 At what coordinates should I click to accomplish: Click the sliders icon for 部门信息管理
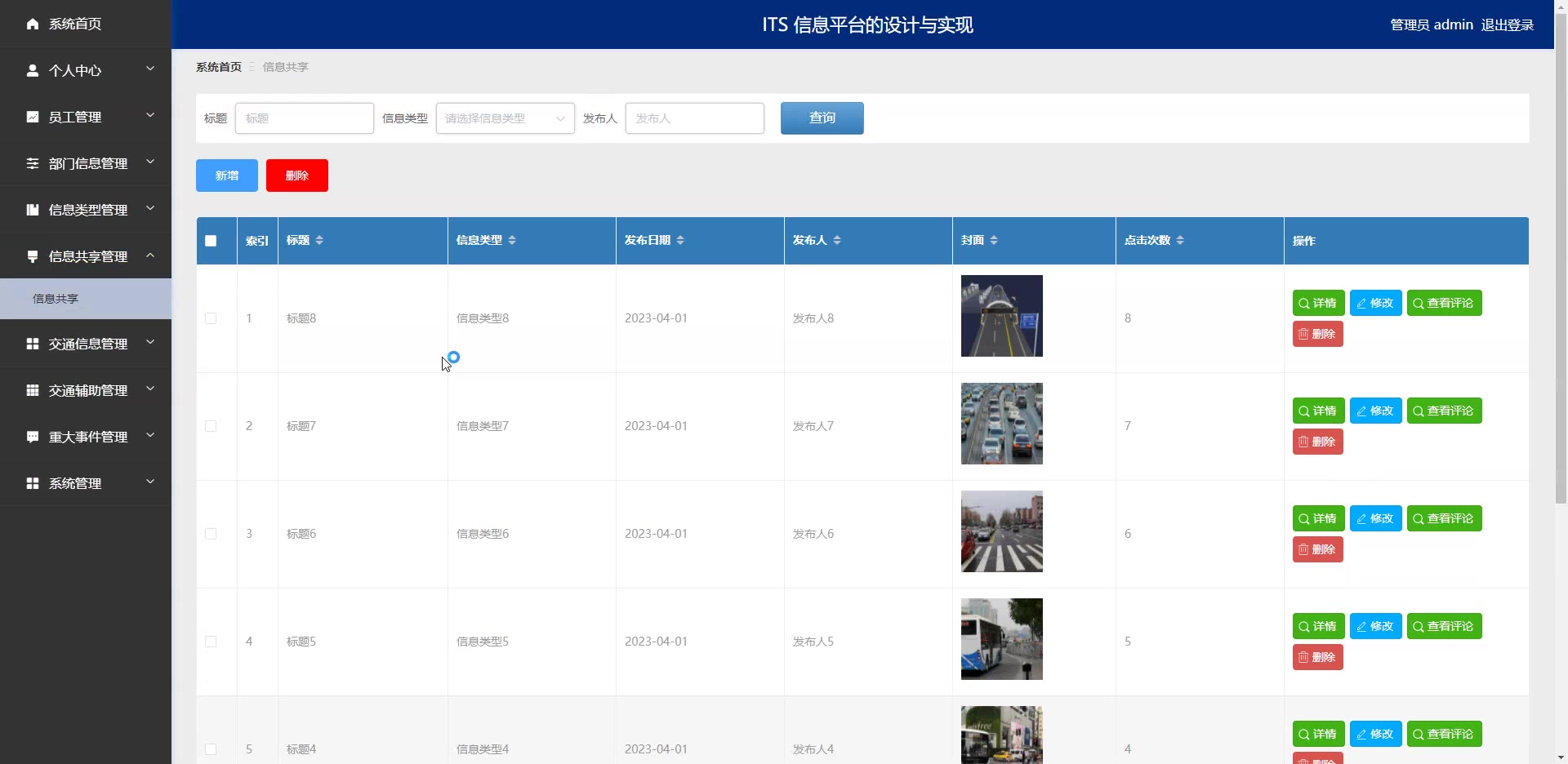33,164
